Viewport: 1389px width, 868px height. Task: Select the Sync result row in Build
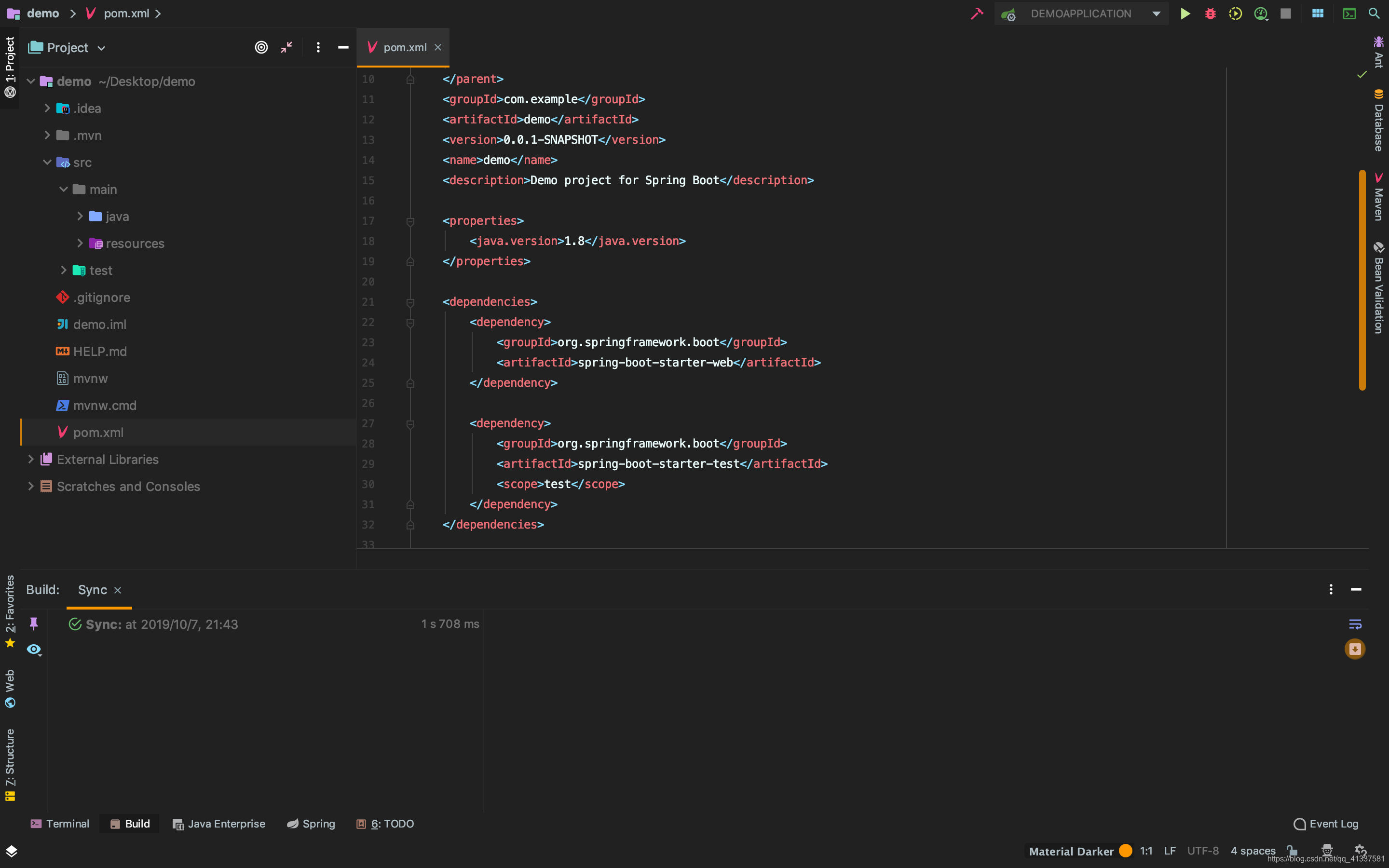[x=273, y=624]
